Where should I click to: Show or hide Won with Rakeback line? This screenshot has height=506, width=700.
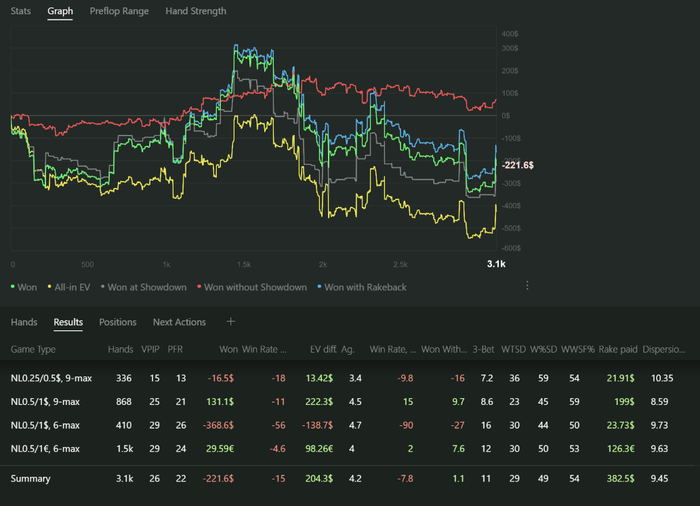(367, 287)
